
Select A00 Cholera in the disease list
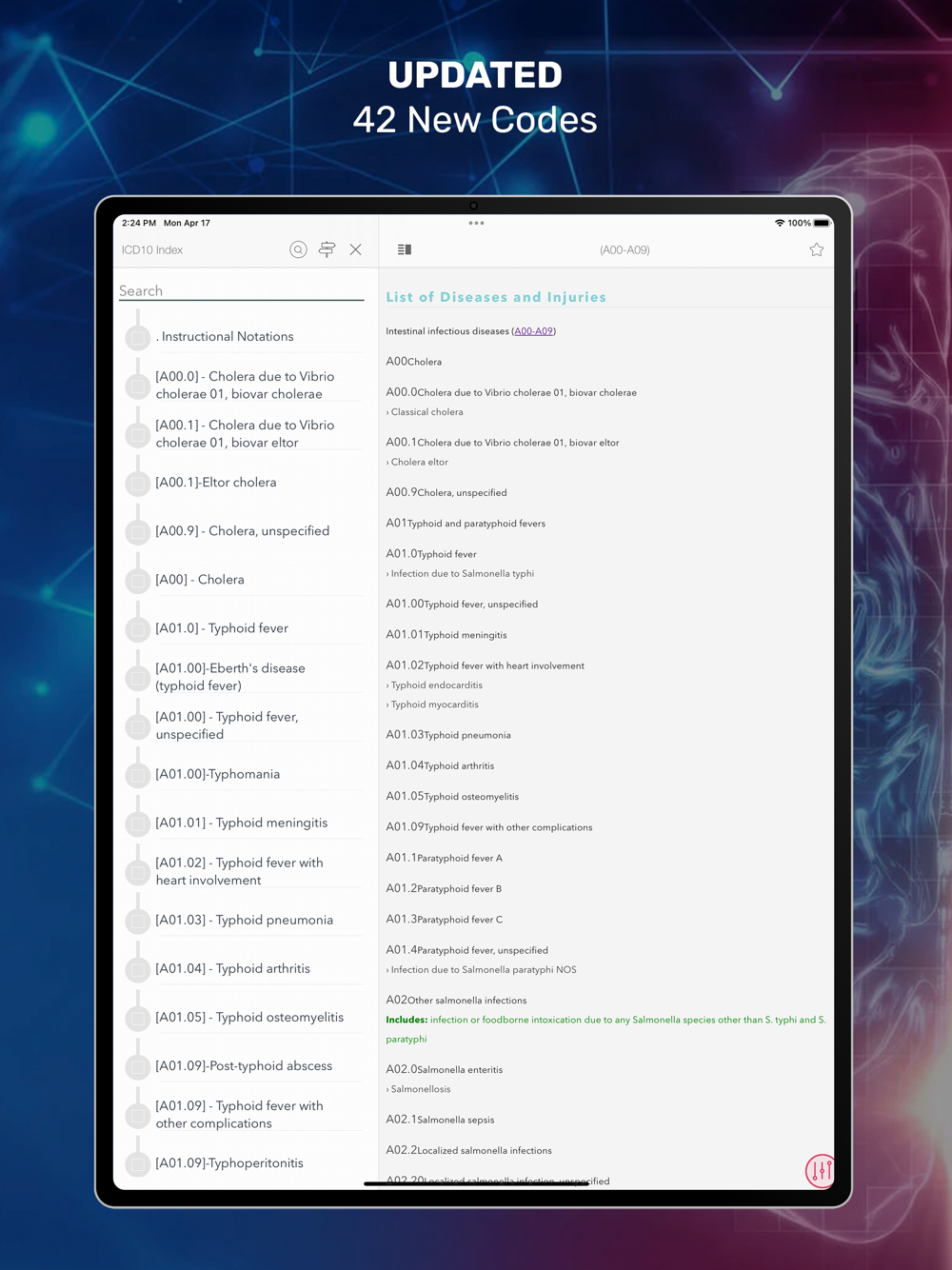pyautogui.click(x=414, y=362)
